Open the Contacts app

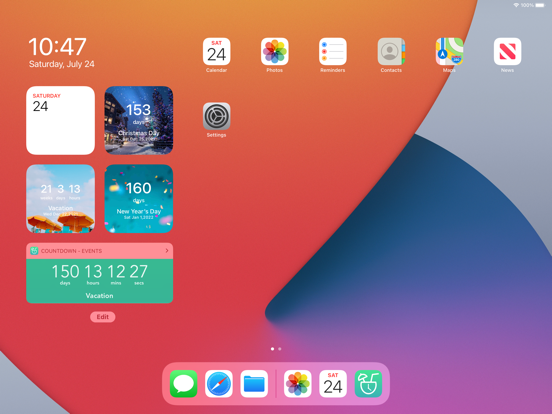coord(391,52)
